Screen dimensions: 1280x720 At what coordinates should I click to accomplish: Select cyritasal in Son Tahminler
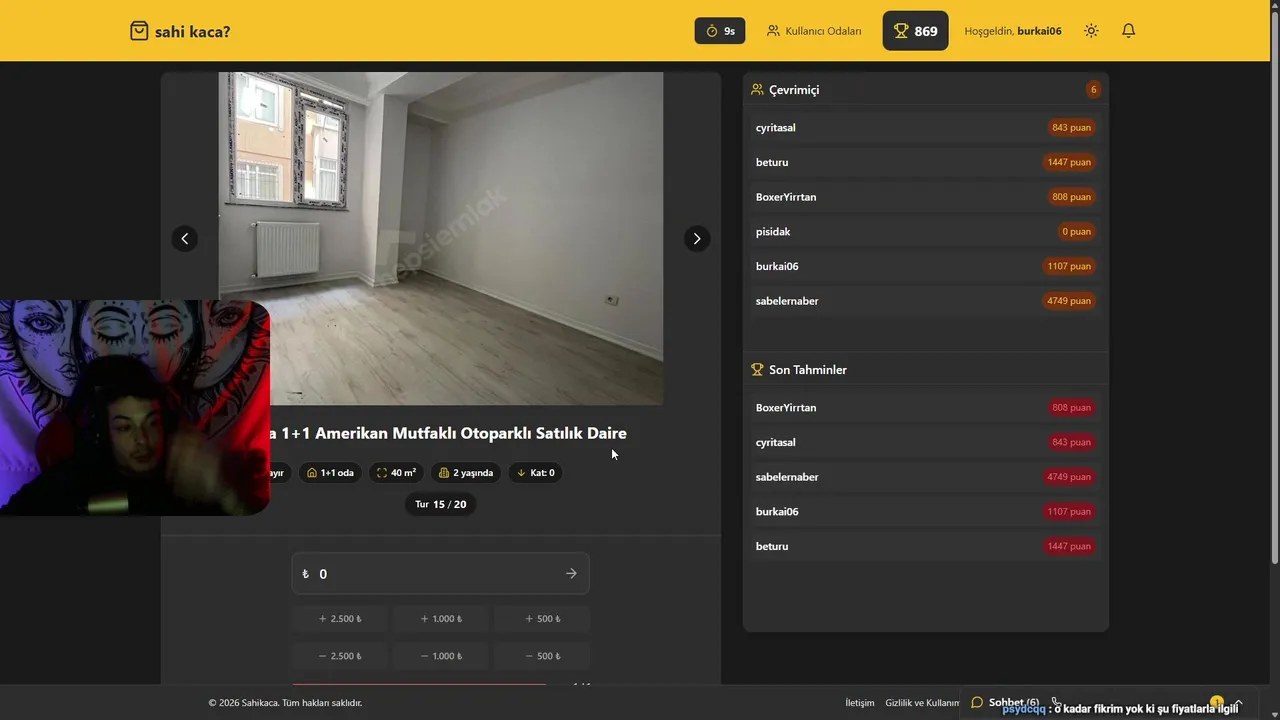coord(926,442)
